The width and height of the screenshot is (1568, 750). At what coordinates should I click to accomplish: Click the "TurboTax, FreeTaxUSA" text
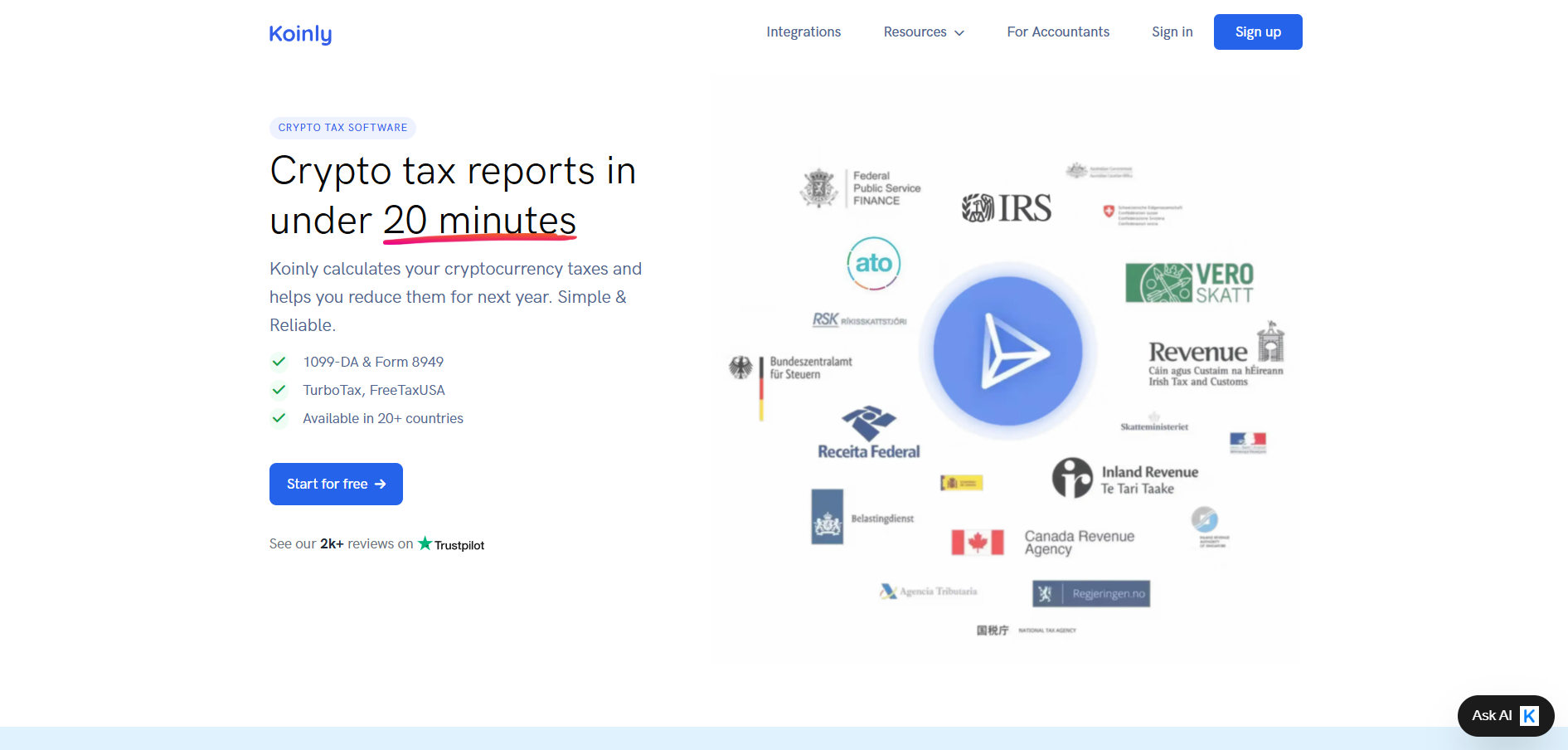(x=374, y=390)
